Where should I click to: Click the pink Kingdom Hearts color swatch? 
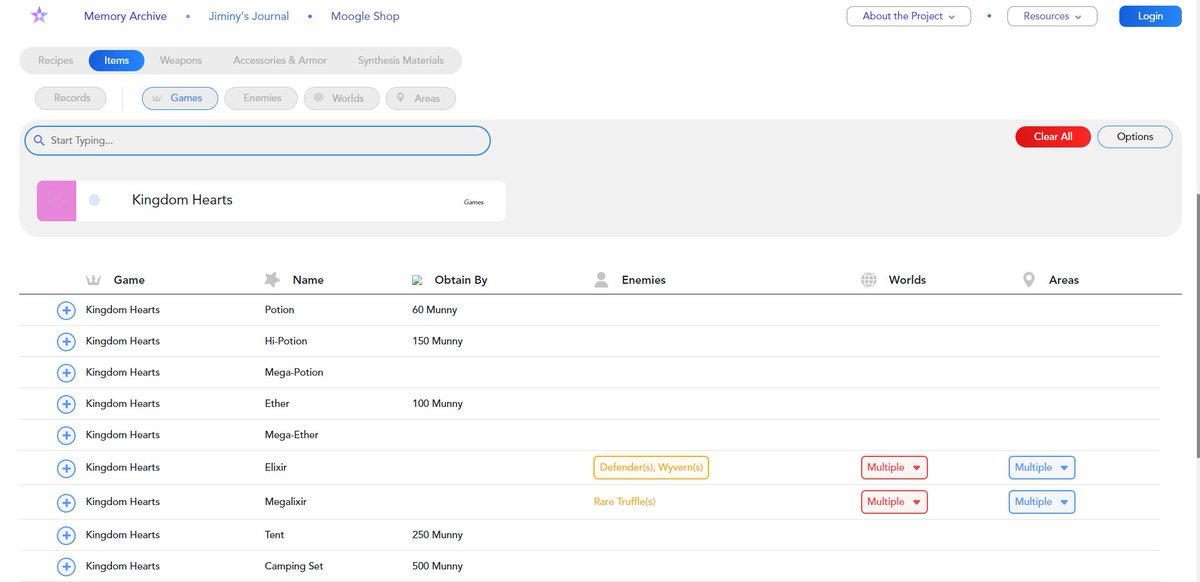[x=56, y=201]
